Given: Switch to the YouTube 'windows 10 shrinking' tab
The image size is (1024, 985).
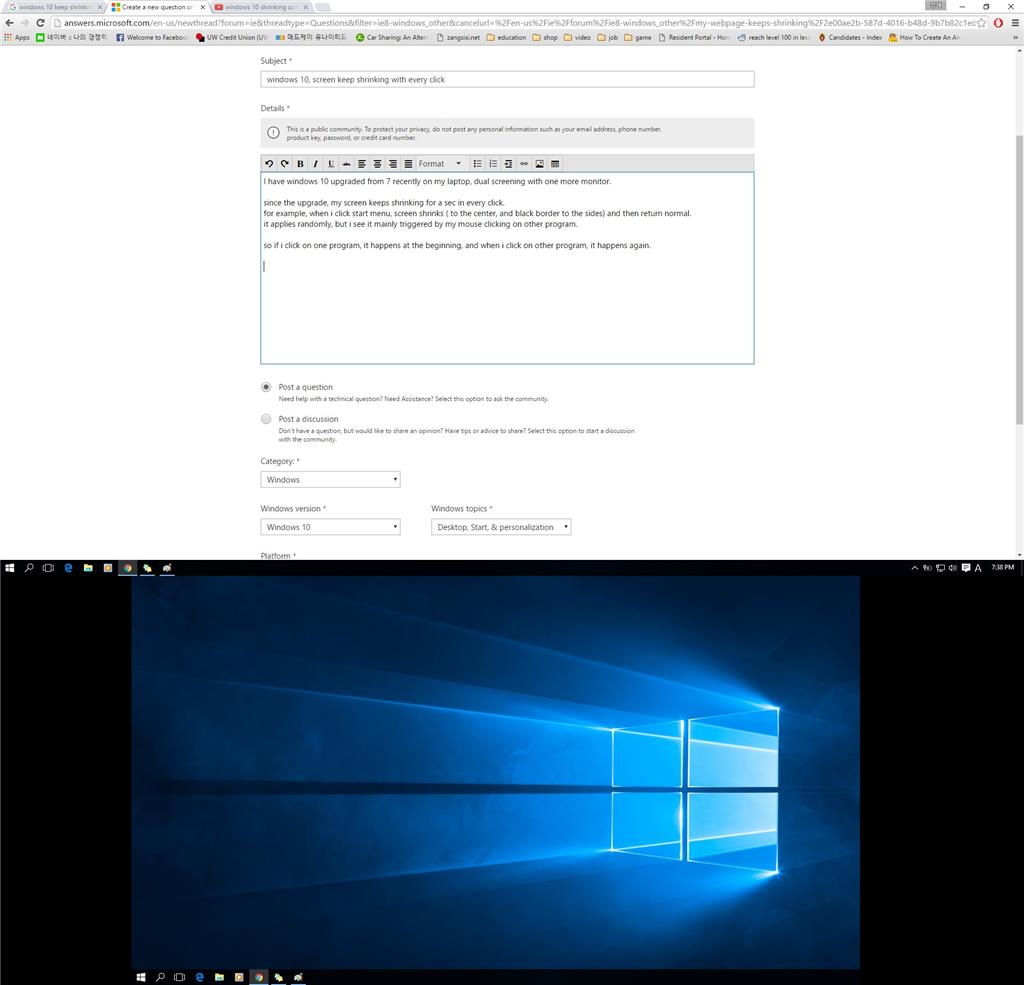Looking at the screenshot, I should (259, 7).
